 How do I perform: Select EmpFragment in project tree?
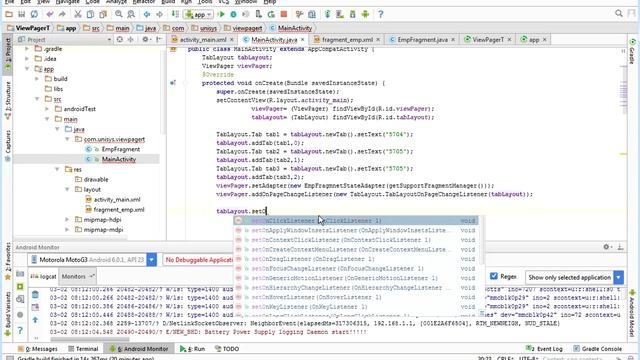(121, 149)
